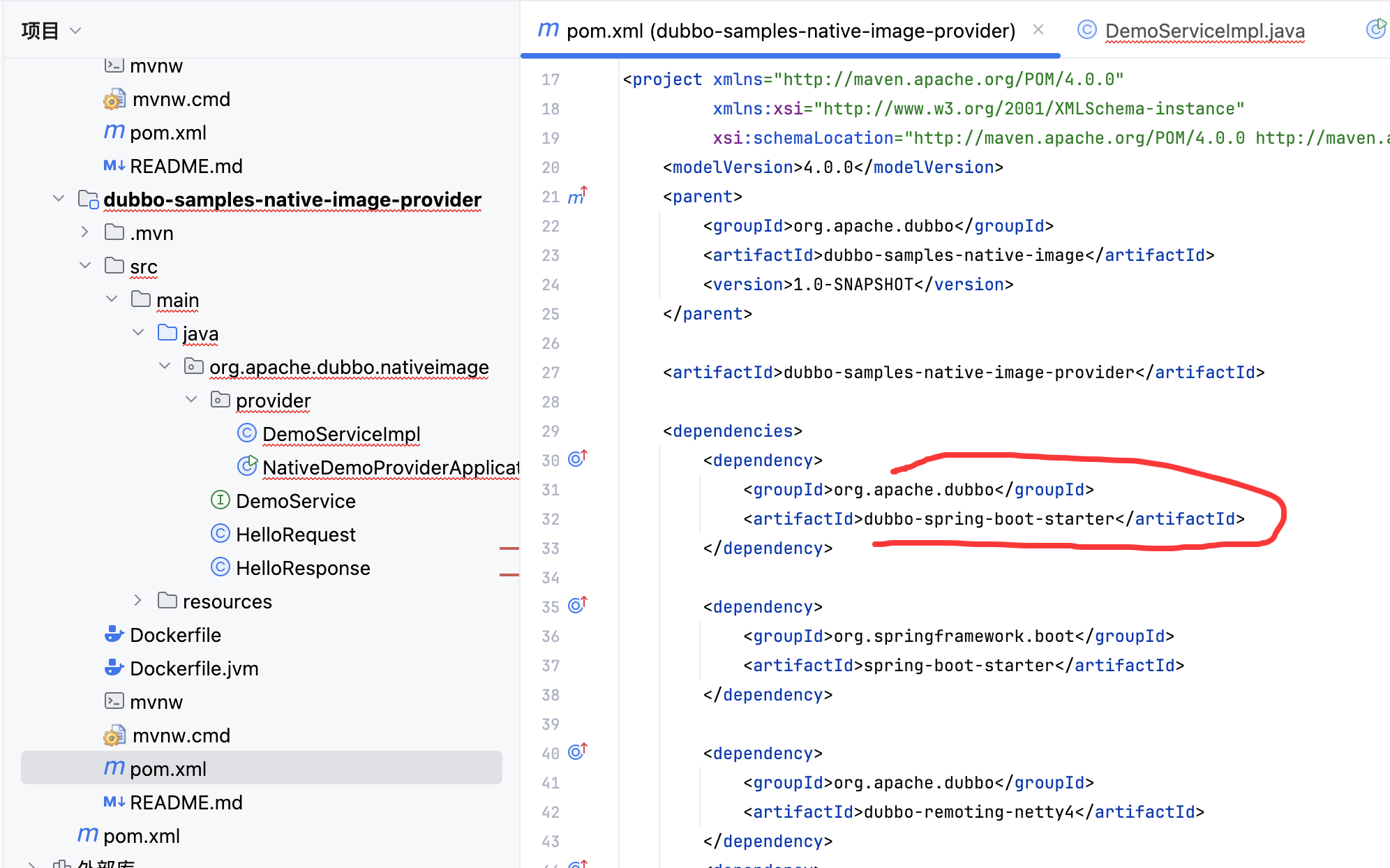Screen dimensions: 1390x868
Task: Select the pom.xml provider editor tab
Action: tap(791, 31)
